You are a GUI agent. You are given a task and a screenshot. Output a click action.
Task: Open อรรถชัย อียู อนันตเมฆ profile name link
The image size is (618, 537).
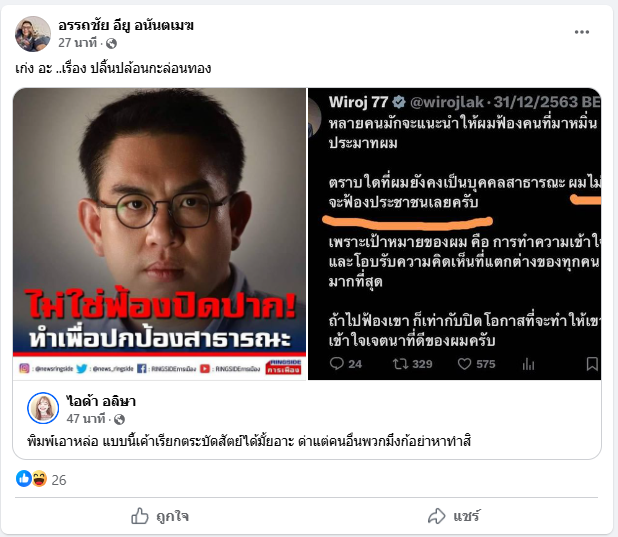(x=126, y=25)
